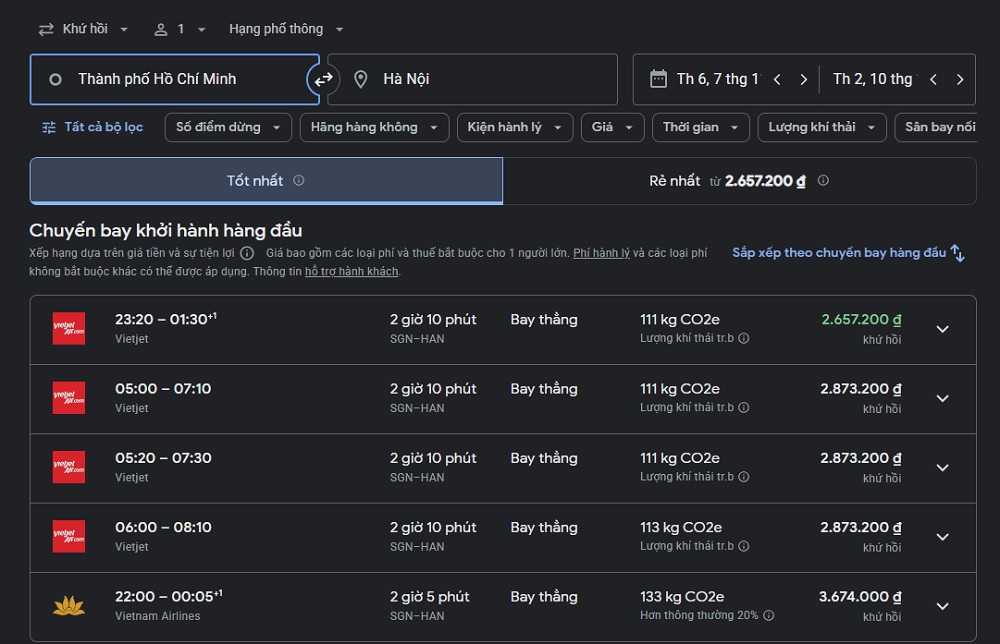Click the price '2.657.200 ₫' in green
This screenshot has height=644, width=1000.
coord(862,319)
